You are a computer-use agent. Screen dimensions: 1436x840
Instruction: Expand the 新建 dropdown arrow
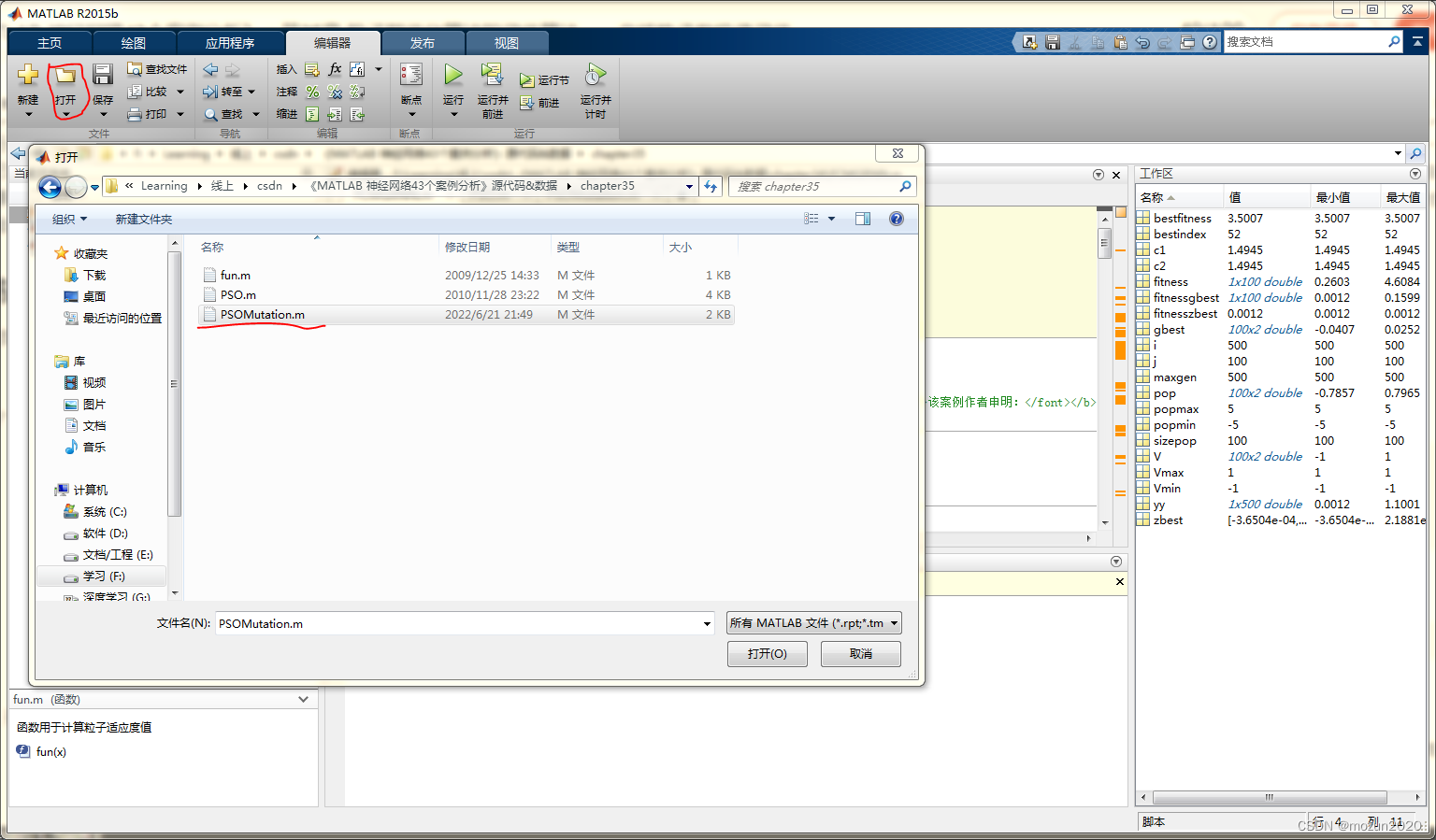(28, 114)
